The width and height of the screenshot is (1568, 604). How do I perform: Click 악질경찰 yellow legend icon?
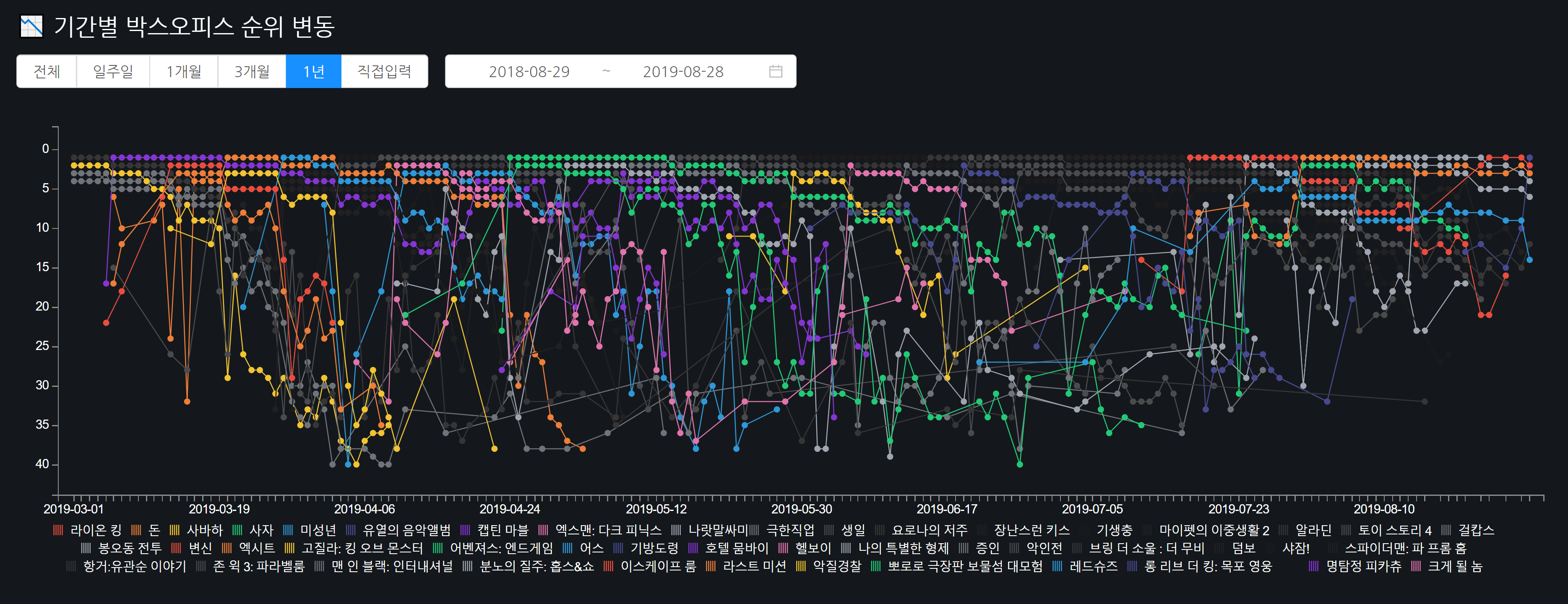pos(801,567)
